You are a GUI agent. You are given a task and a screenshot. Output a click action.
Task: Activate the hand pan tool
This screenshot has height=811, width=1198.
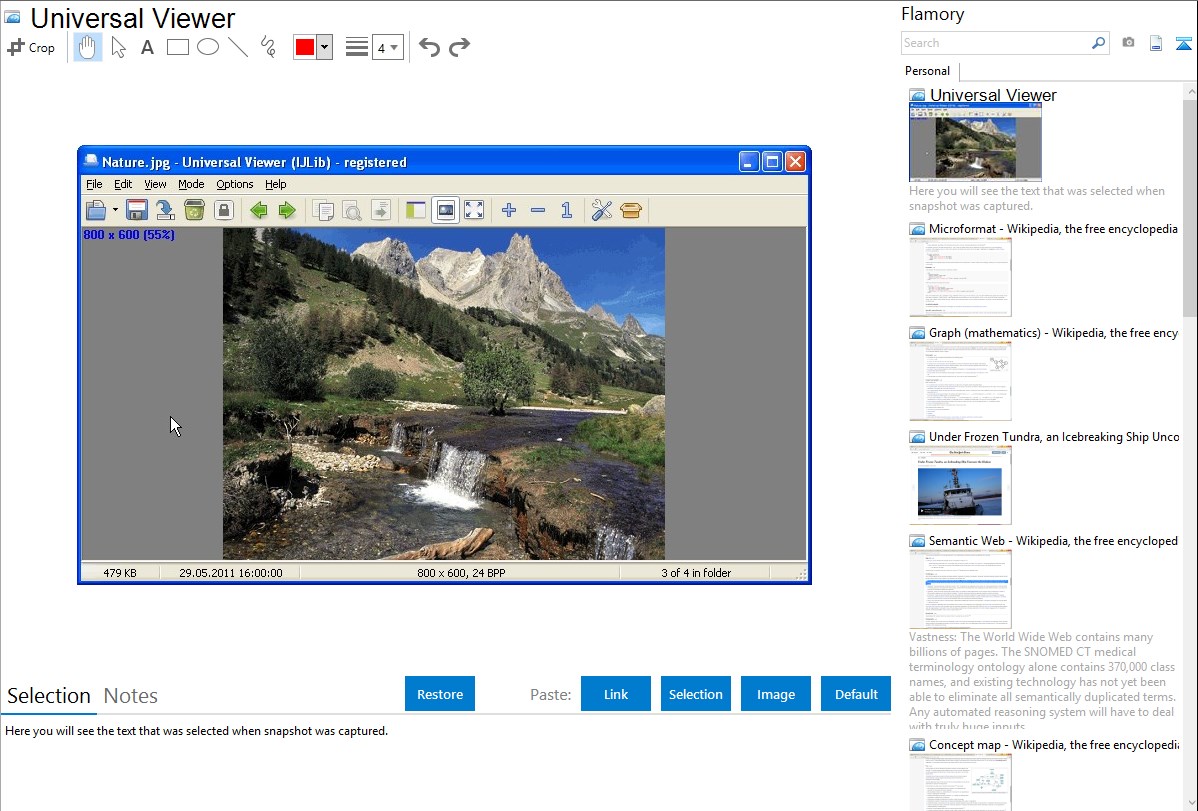[x=88, y=47]
